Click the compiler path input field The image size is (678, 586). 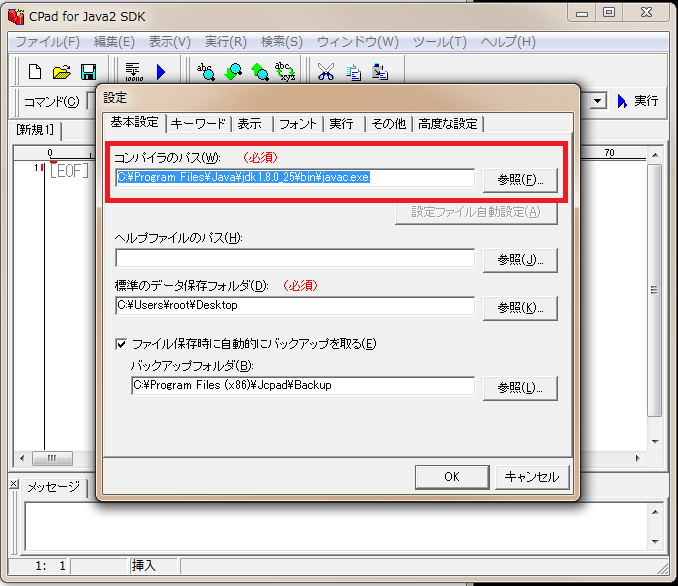(x=294, y=177)
